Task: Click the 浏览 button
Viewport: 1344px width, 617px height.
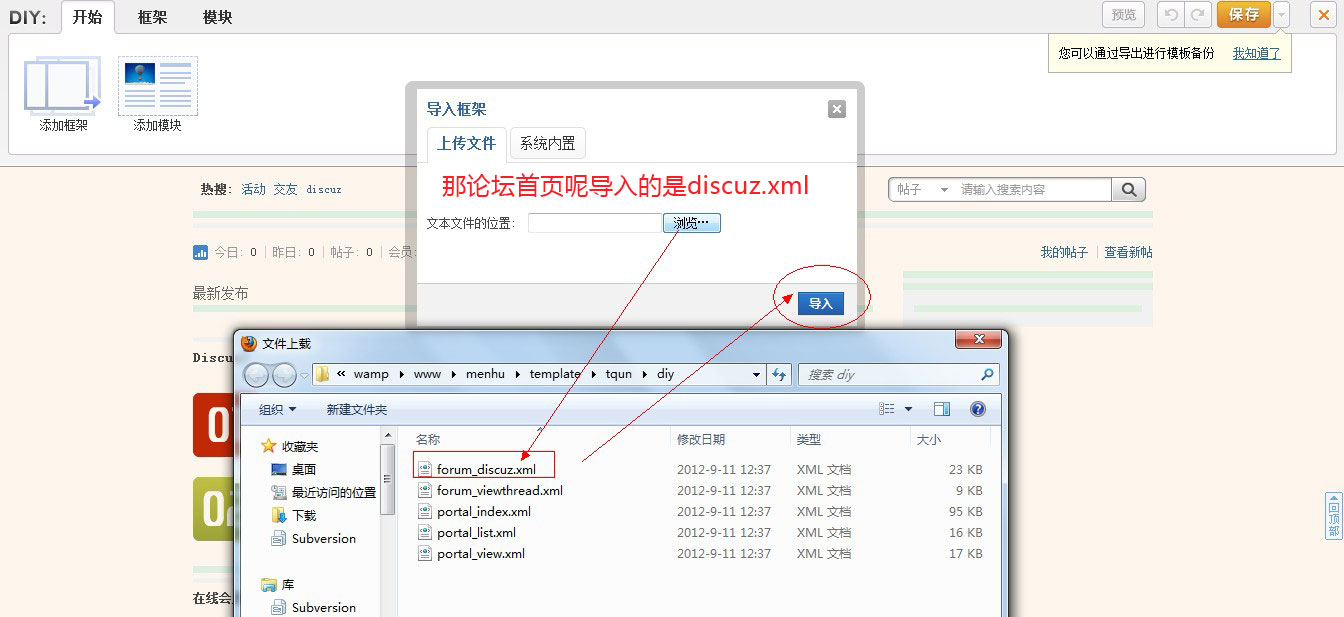Action: (x=691, y=223)
